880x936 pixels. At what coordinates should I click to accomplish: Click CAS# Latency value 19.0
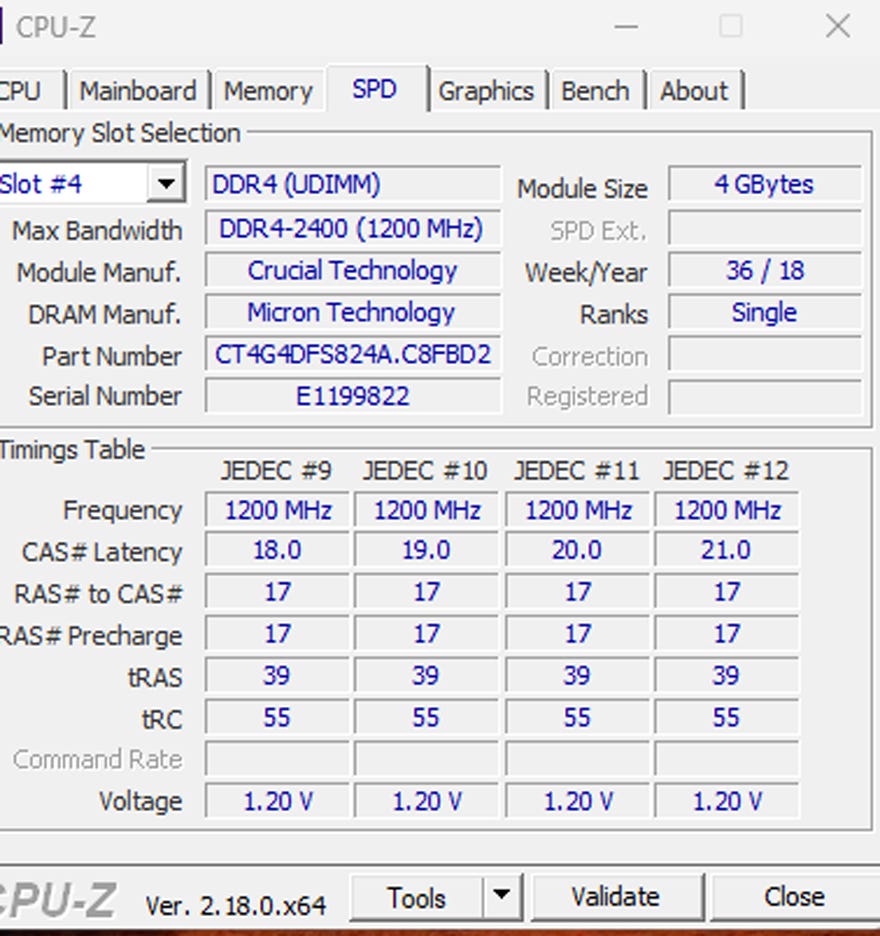(x=426, y=550)
